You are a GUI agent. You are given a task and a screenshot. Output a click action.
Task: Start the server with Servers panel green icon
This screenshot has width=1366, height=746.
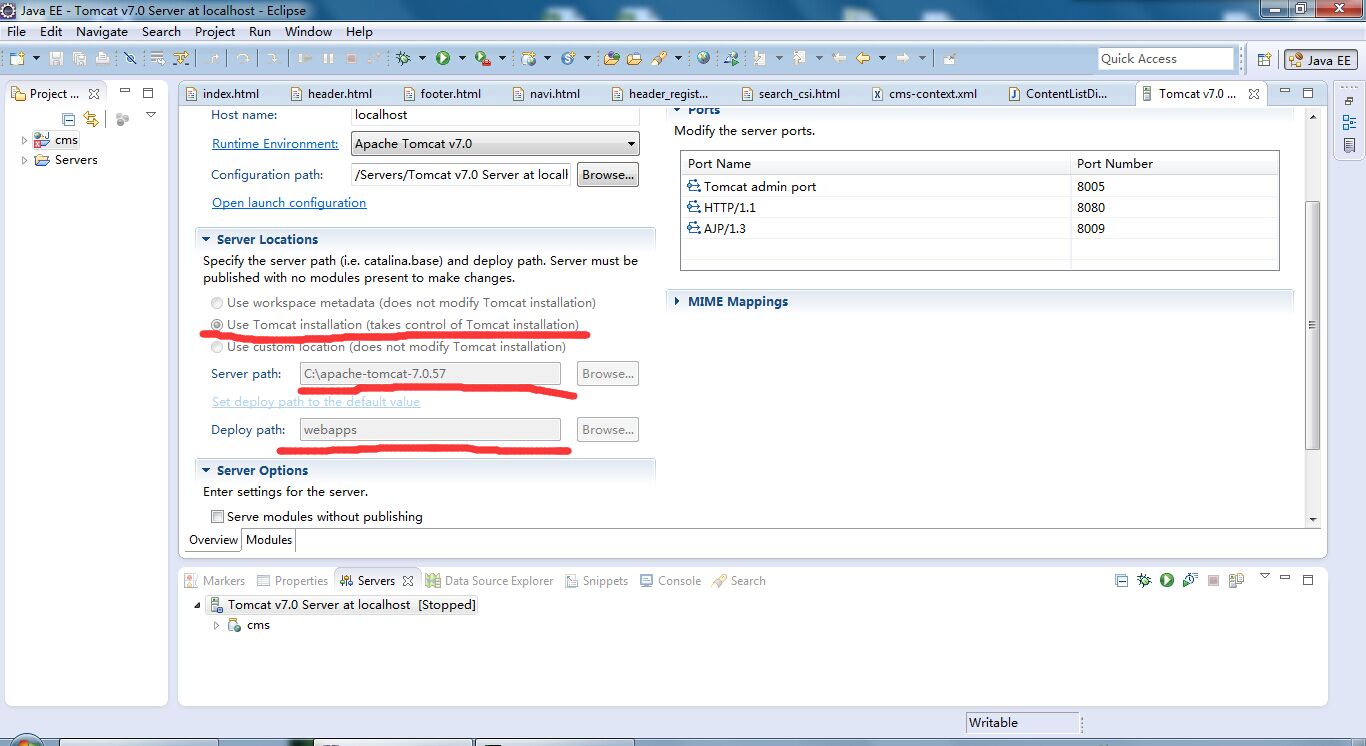(x=1166, y=580)
